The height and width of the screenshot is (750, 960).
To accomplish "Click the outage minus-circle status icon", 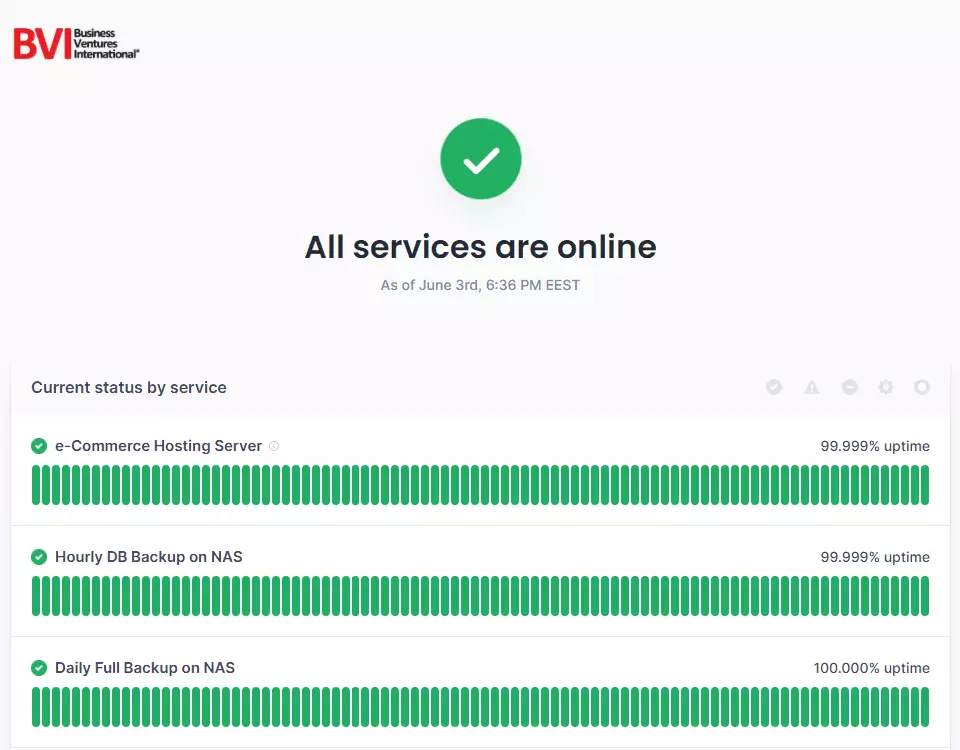I will (x=849, y=387).
